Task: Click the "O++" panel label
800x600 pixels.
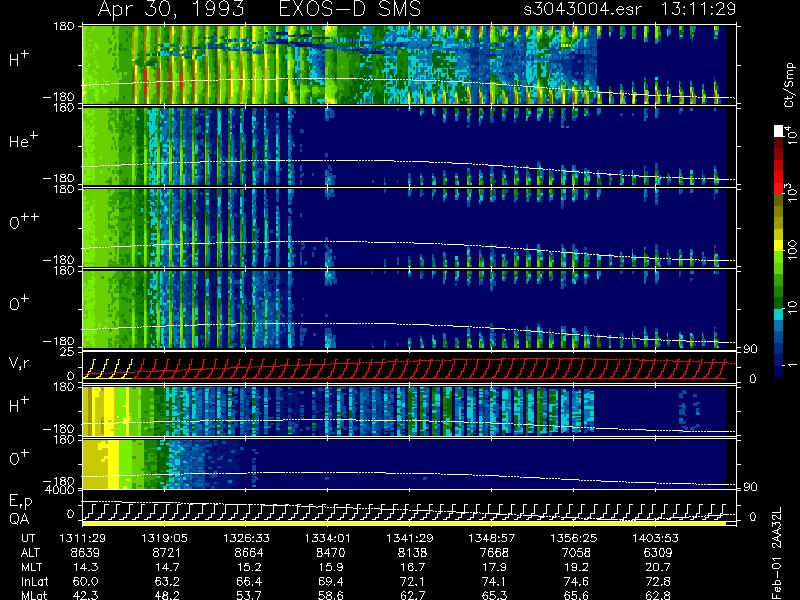Action: (x=24, y=222)
